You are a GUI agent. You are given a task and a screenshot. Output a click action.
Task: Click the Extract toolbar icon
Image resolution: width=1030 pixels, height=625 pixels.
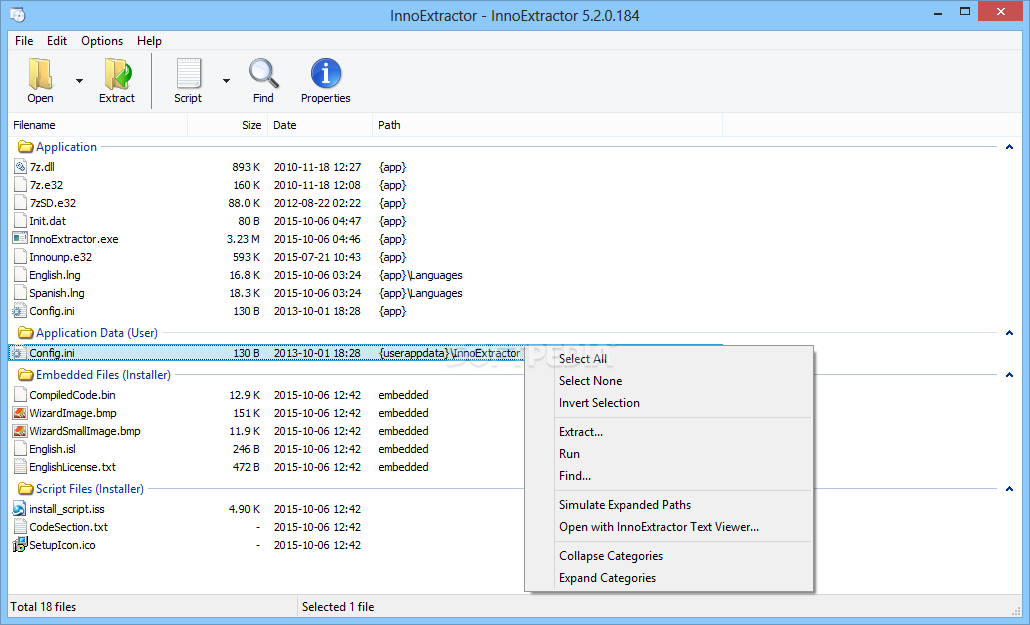coord(117,74)
